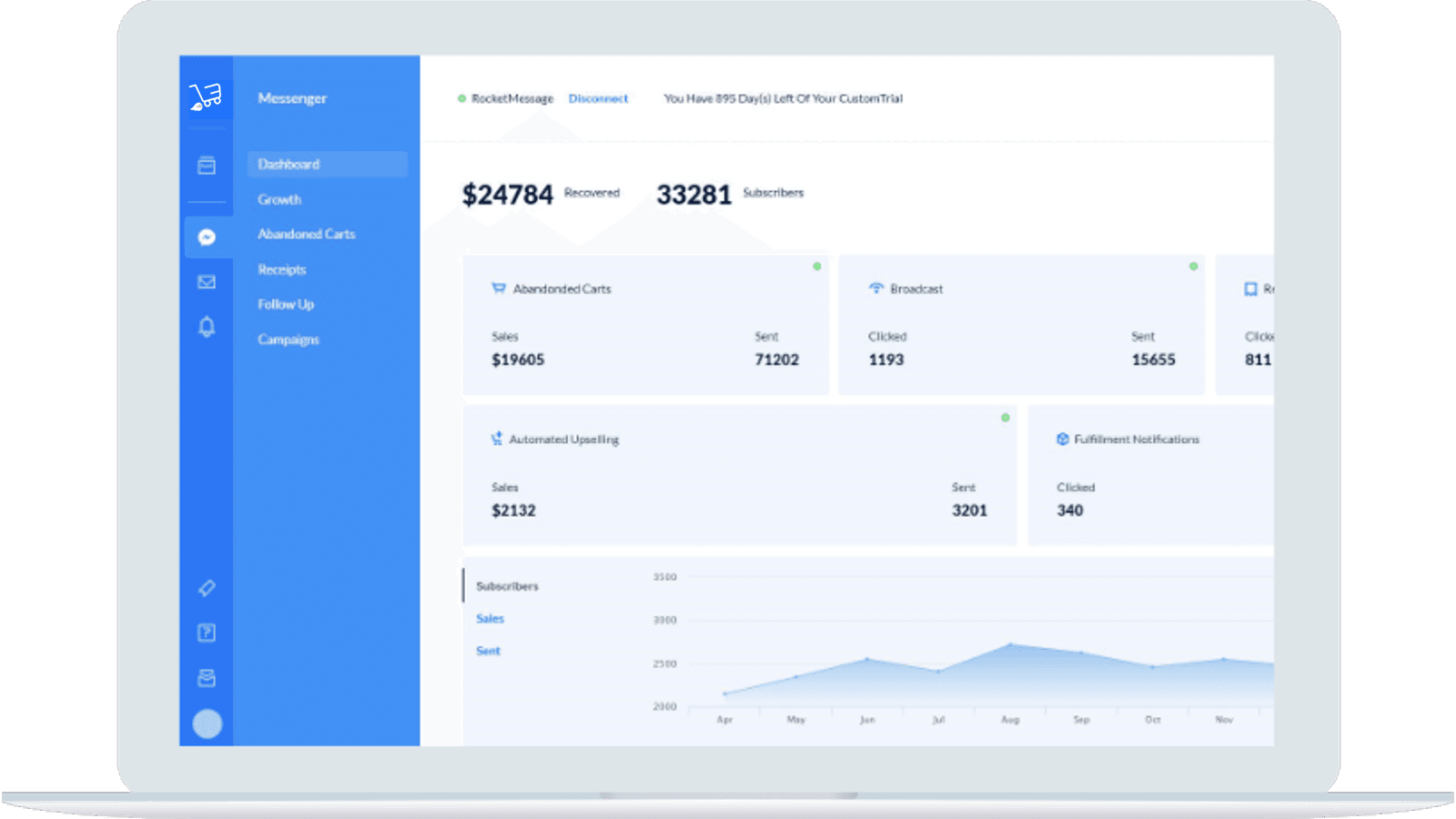Open the Growth section
The height and width of the screenshot is (819, 1456).
click(x=279, y=199)
